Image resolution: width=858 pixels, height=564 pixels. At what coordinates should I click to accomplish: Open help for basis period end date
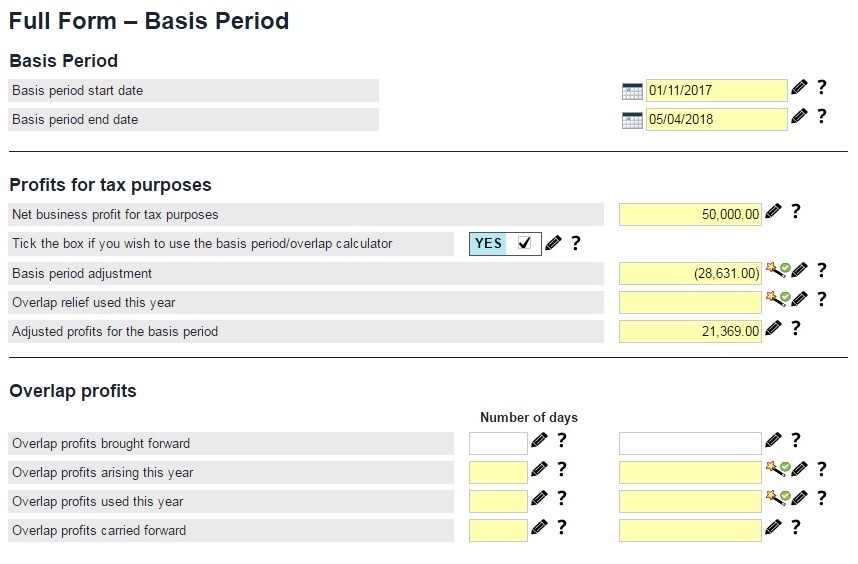coord(821,117)
